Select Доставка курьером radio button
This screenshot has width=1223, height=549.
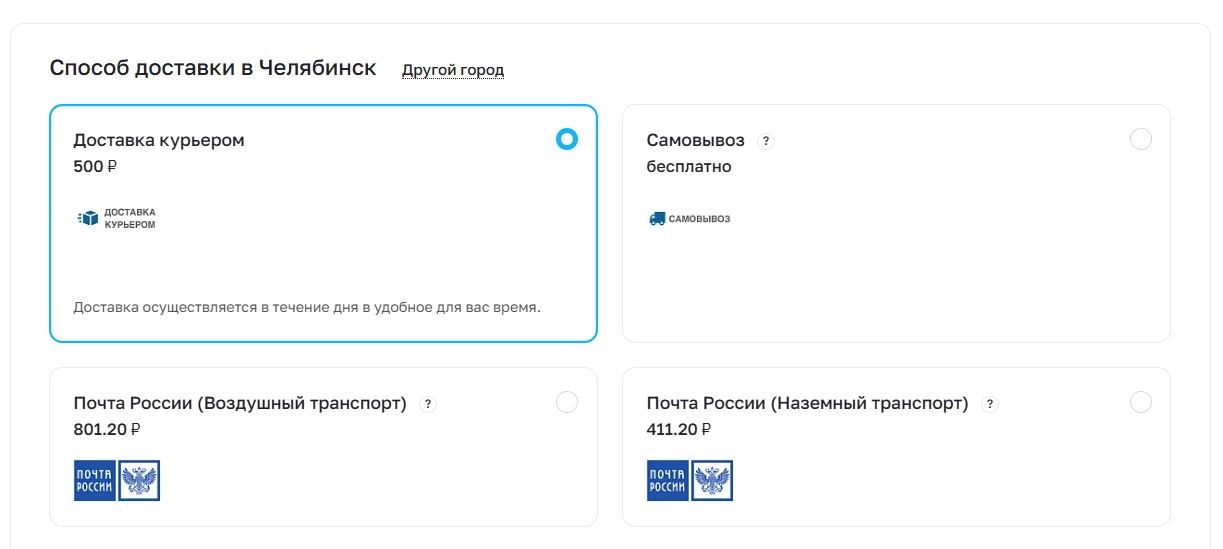[x=567, y=139]
